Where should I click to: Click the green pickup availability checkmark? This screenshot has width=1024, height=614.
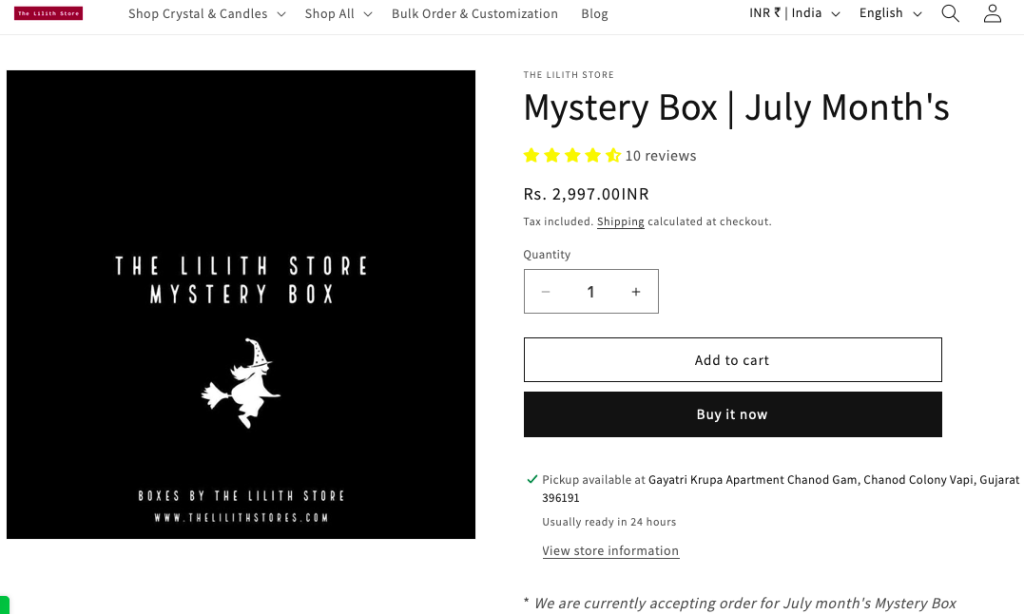[531, 479]
